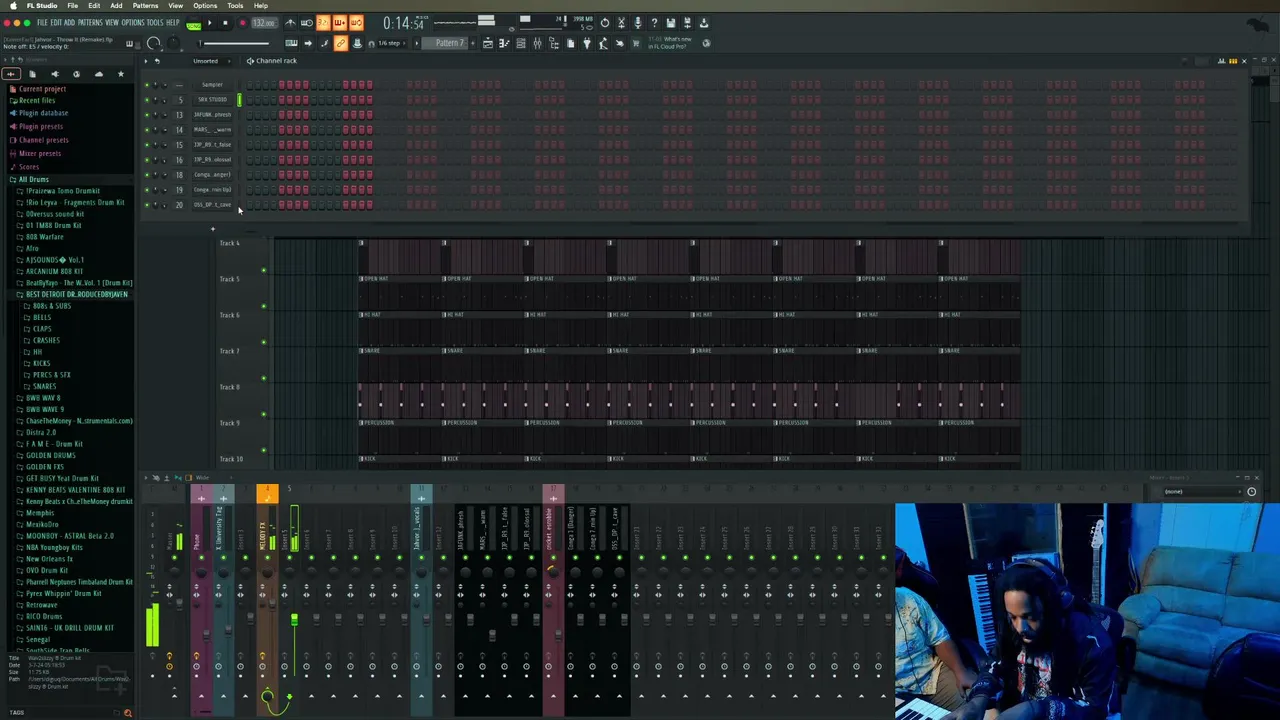Expand the OVO Drum Kit folder
This screenshot has height=720, width=1280.
coord(45,571)
